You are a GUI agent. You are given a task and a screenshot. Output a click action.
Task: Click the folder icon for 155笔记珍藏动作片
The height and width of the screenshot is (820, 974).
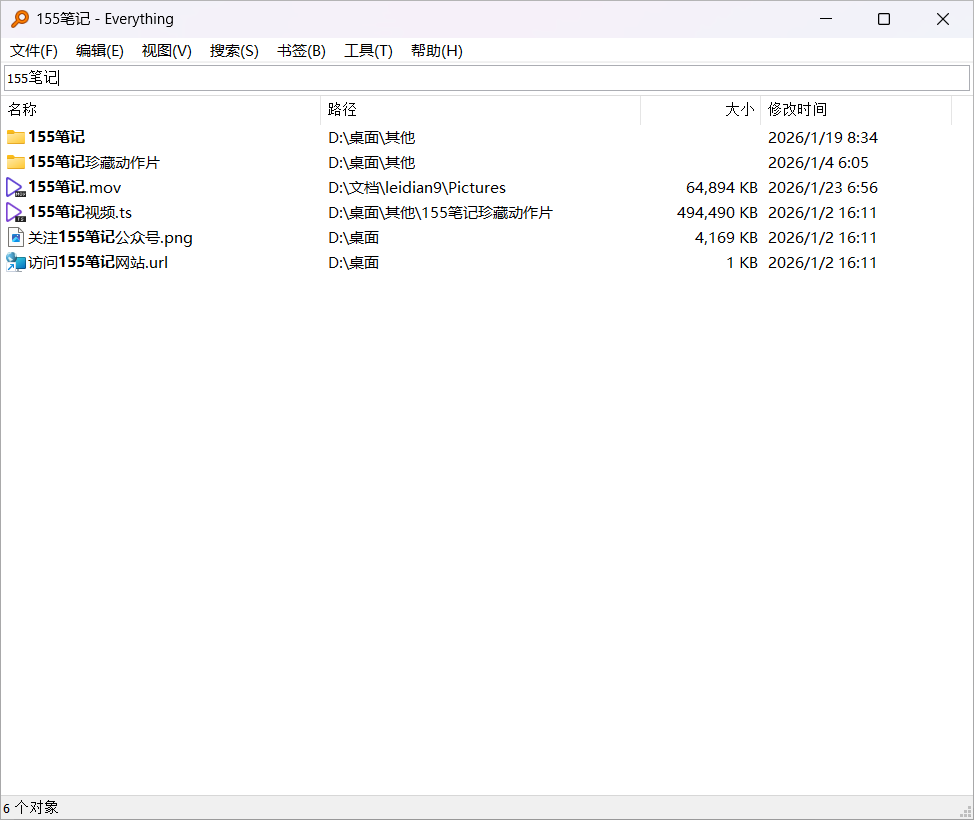point(16,162)
